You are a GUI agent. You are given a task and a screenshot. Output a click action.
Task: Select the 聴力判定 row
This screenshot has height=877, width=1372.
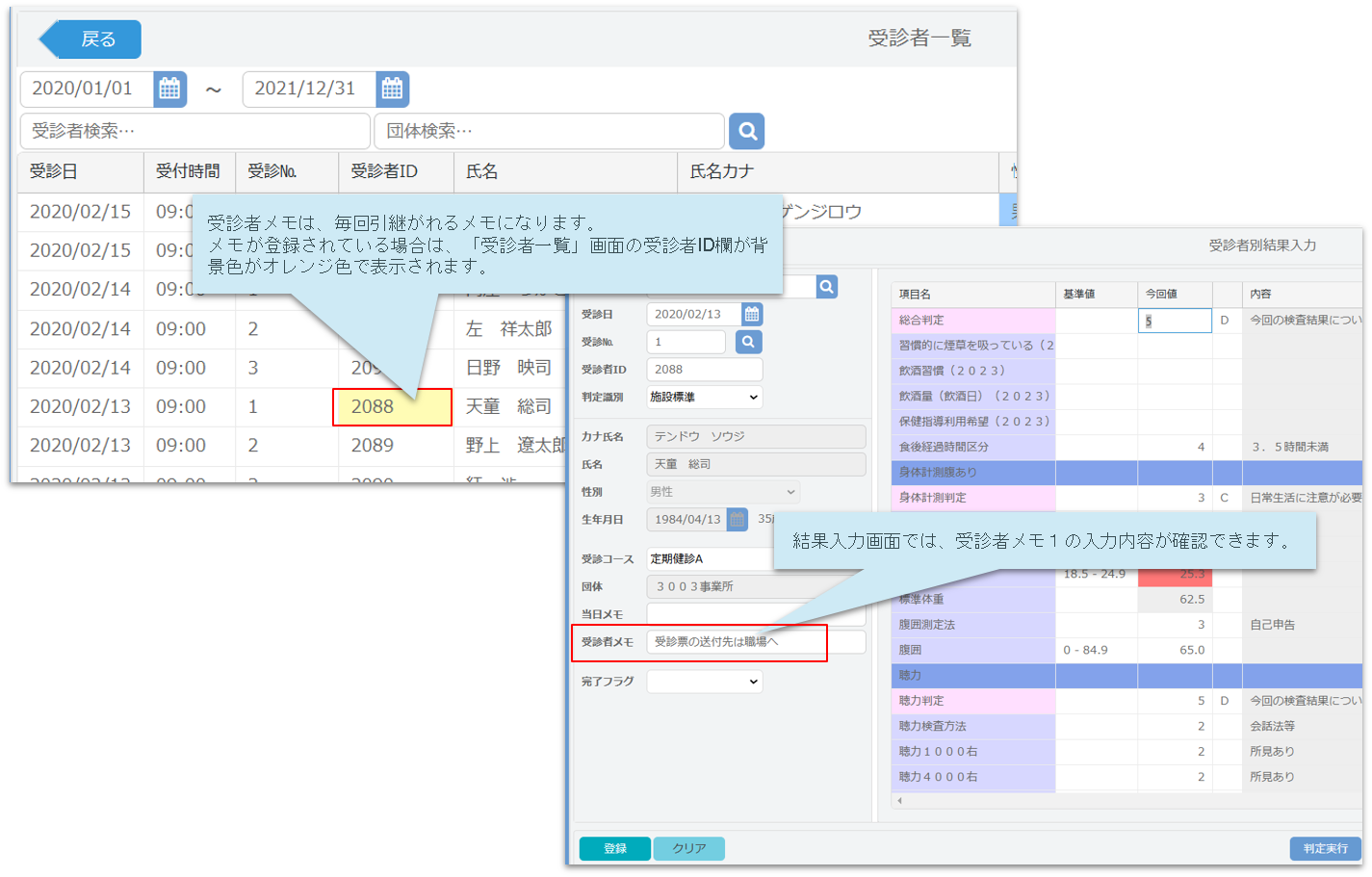point(1126,701)
